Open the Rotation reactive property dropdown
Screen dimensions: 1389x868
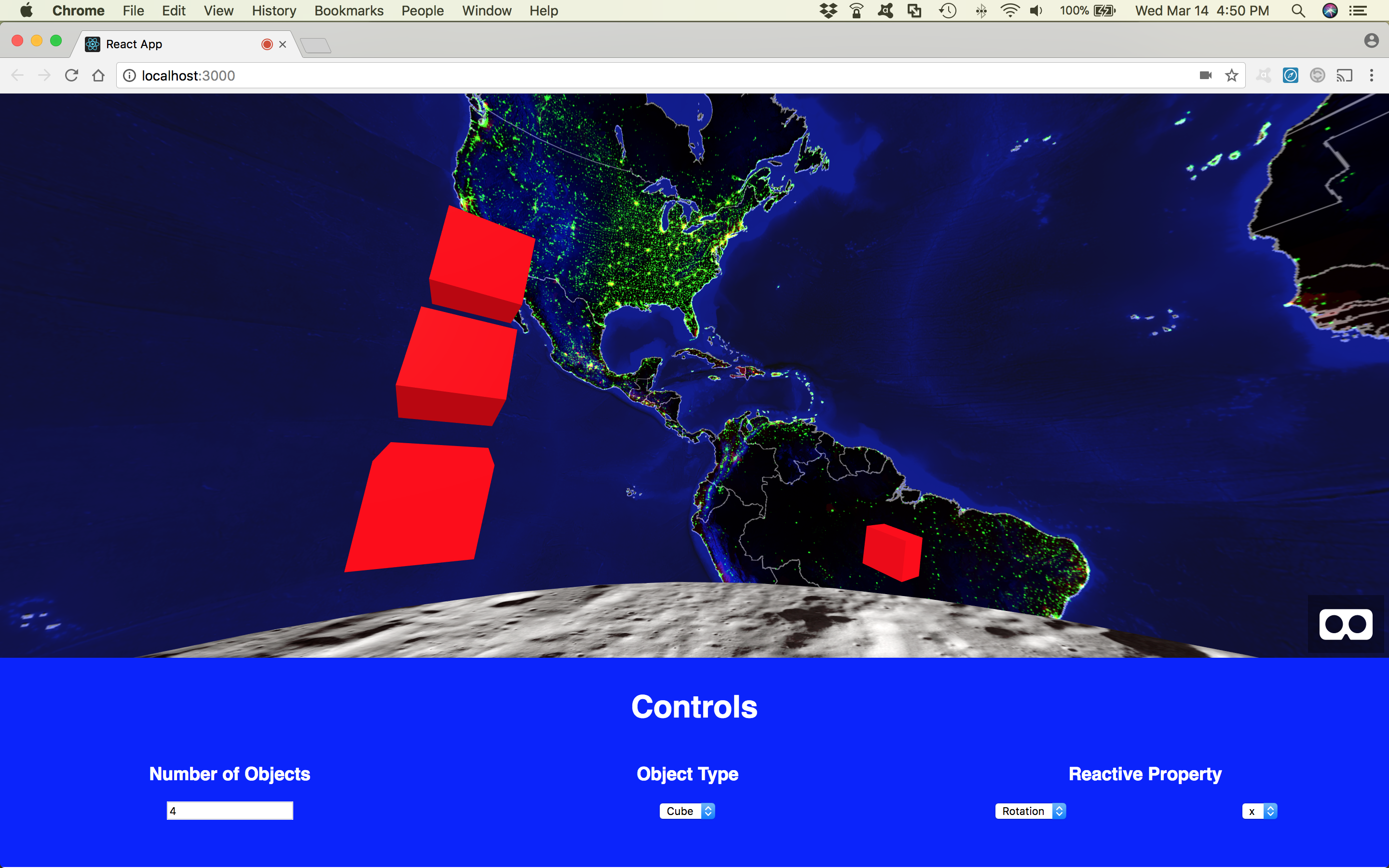click(1030, 811)
